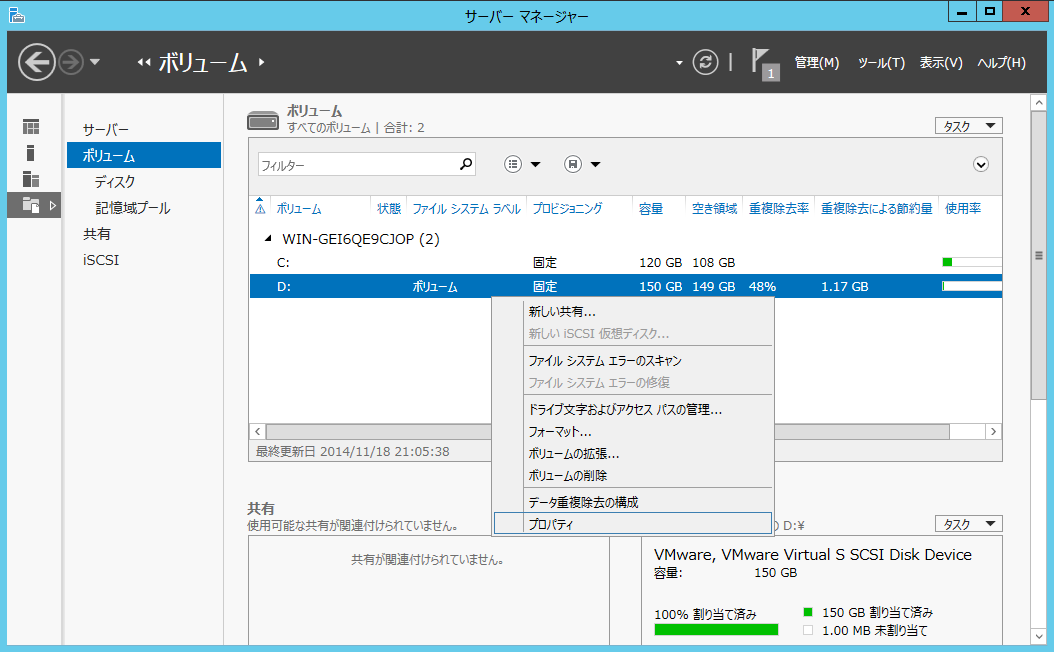
Task: Choose プロパティ from the context menu
Action: 551,524
